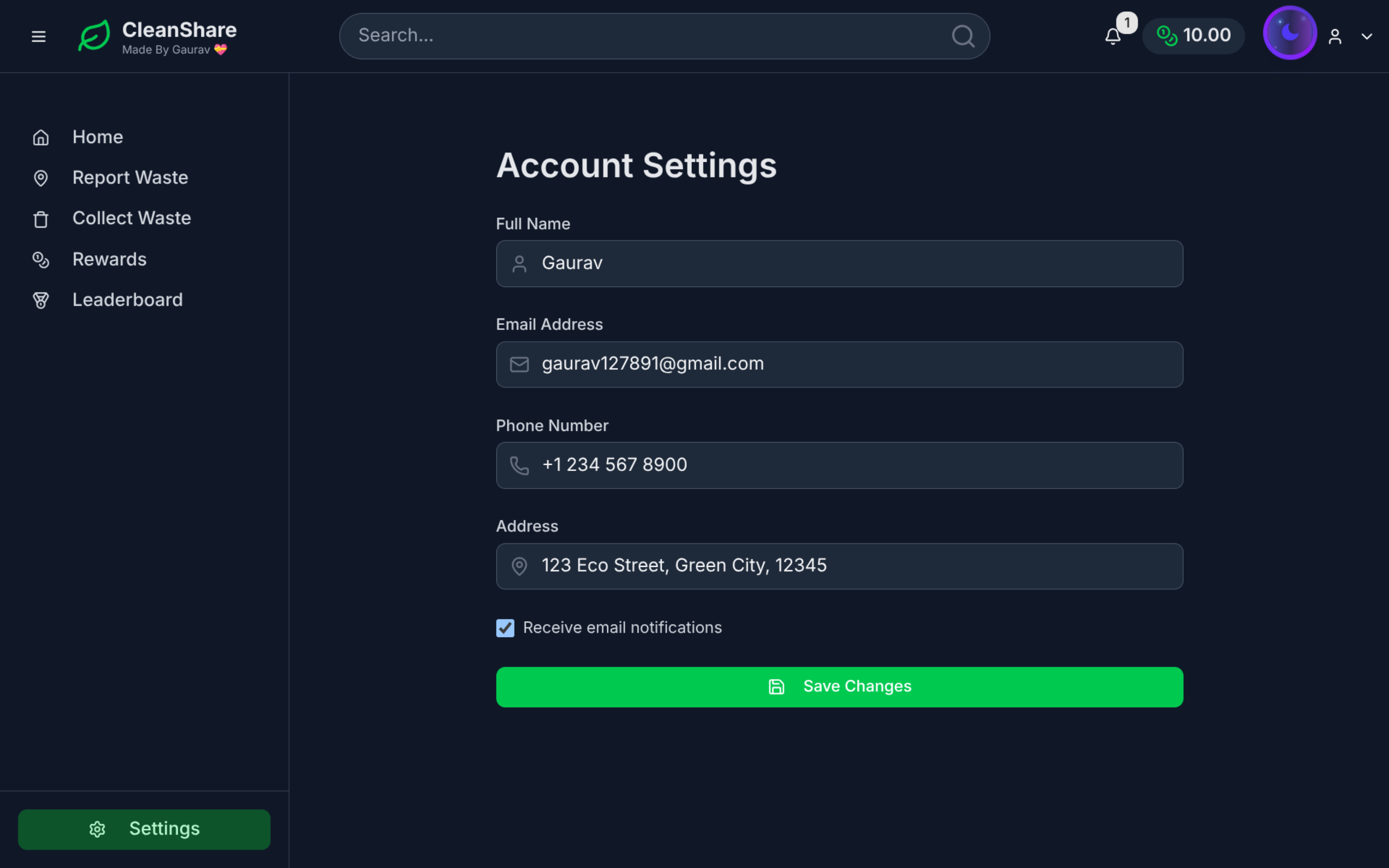The width and height of the screenshot is (1389, 868).
Task: Click the Leaderboard medal icon
Action: [41, 300]
